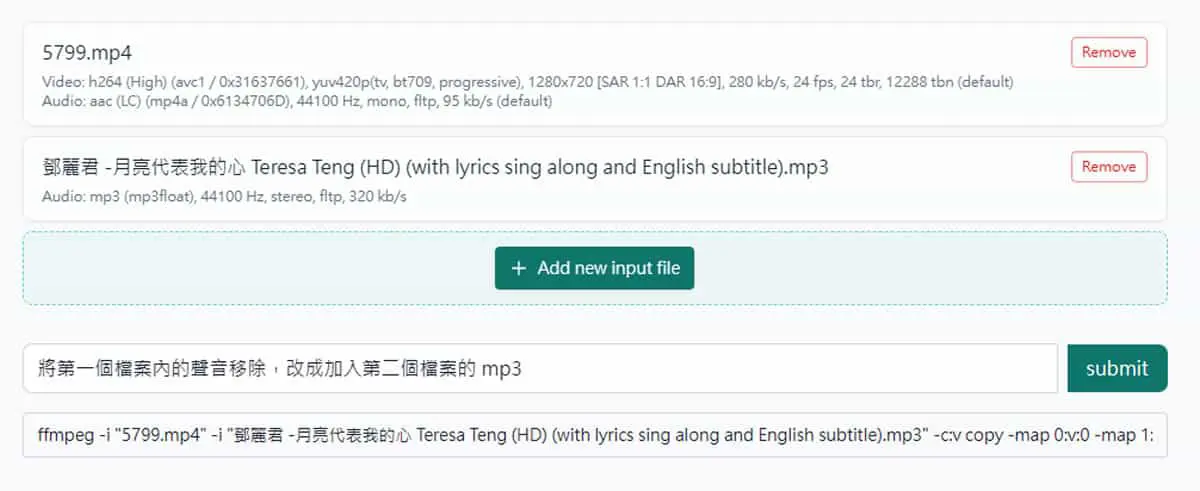Focus the Chinese instruction prompt input field

tap(540, 368)
